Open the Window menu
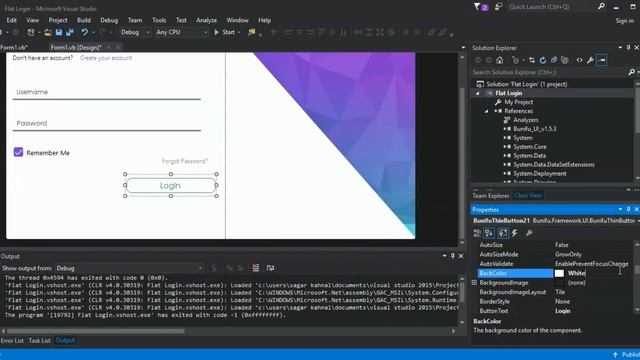This screenshot has height=360, width=640. click(238, 20)
